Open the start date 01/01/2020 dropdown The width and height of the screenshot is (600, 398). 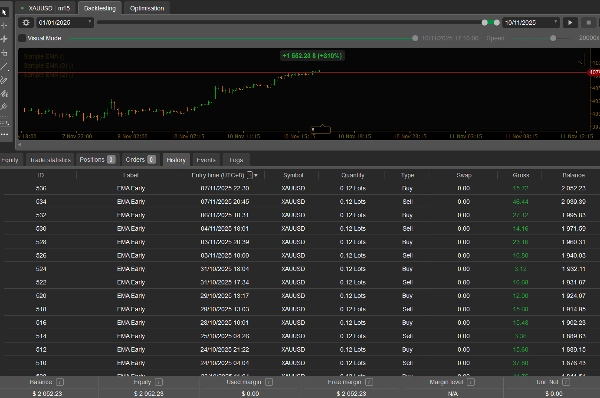click(65, 23)
